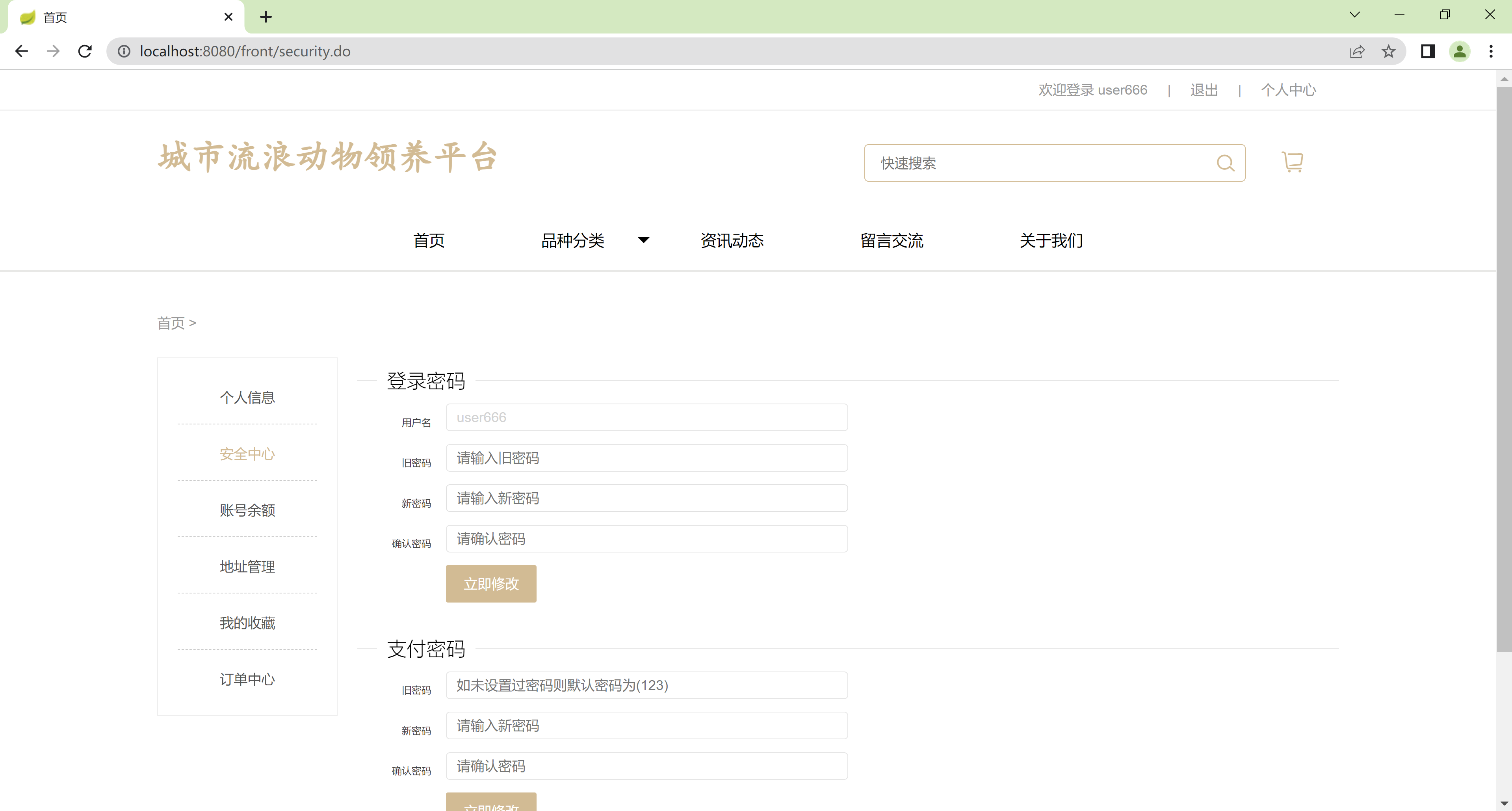This screenshot has height=811, width=1512.
Task: Open 关于我们 navigation item
Action: pyautogui.click(x=1051, y=240)
